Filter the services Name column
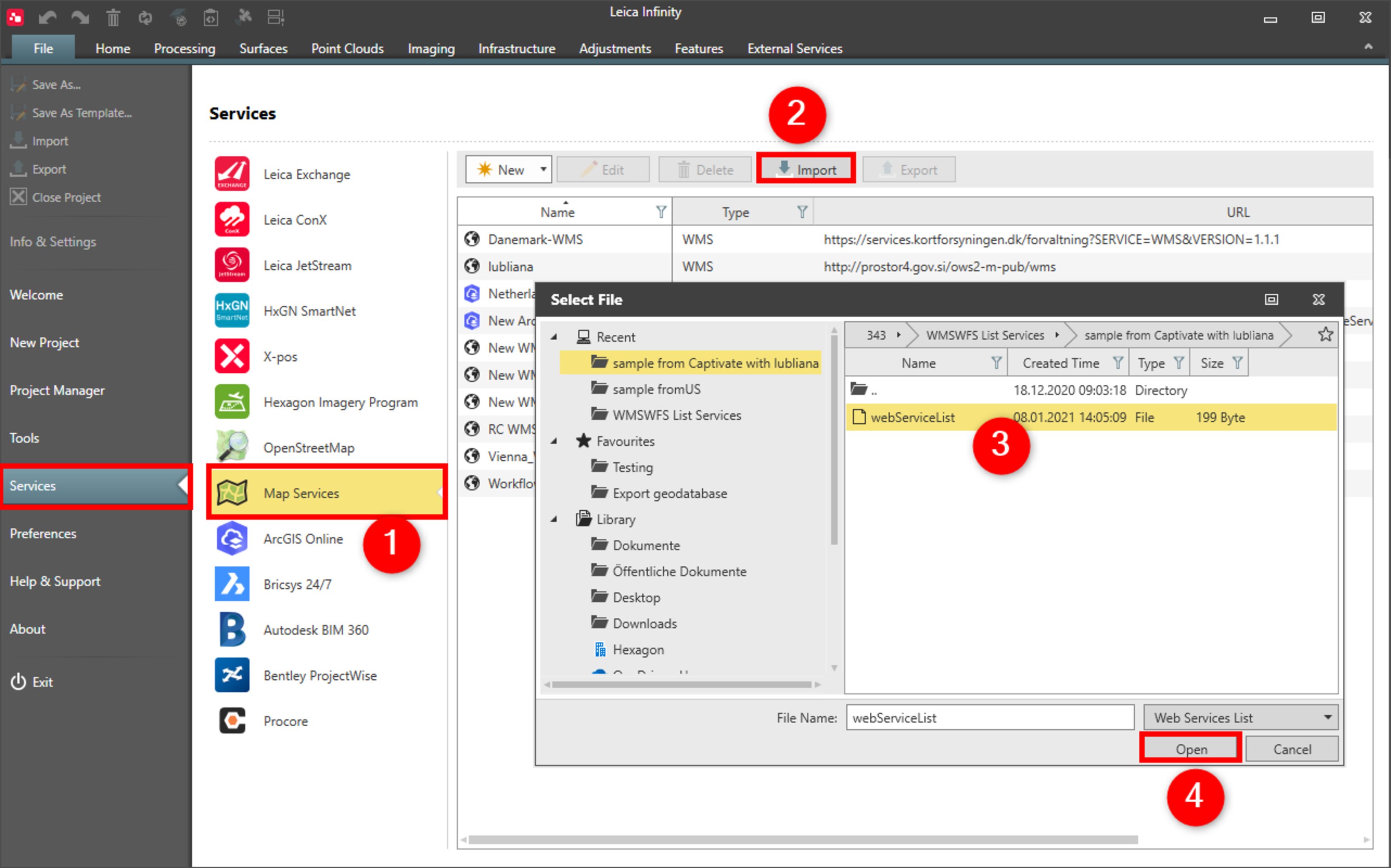The width and height of the screenshot is (1391, 868). pos(661,212)
